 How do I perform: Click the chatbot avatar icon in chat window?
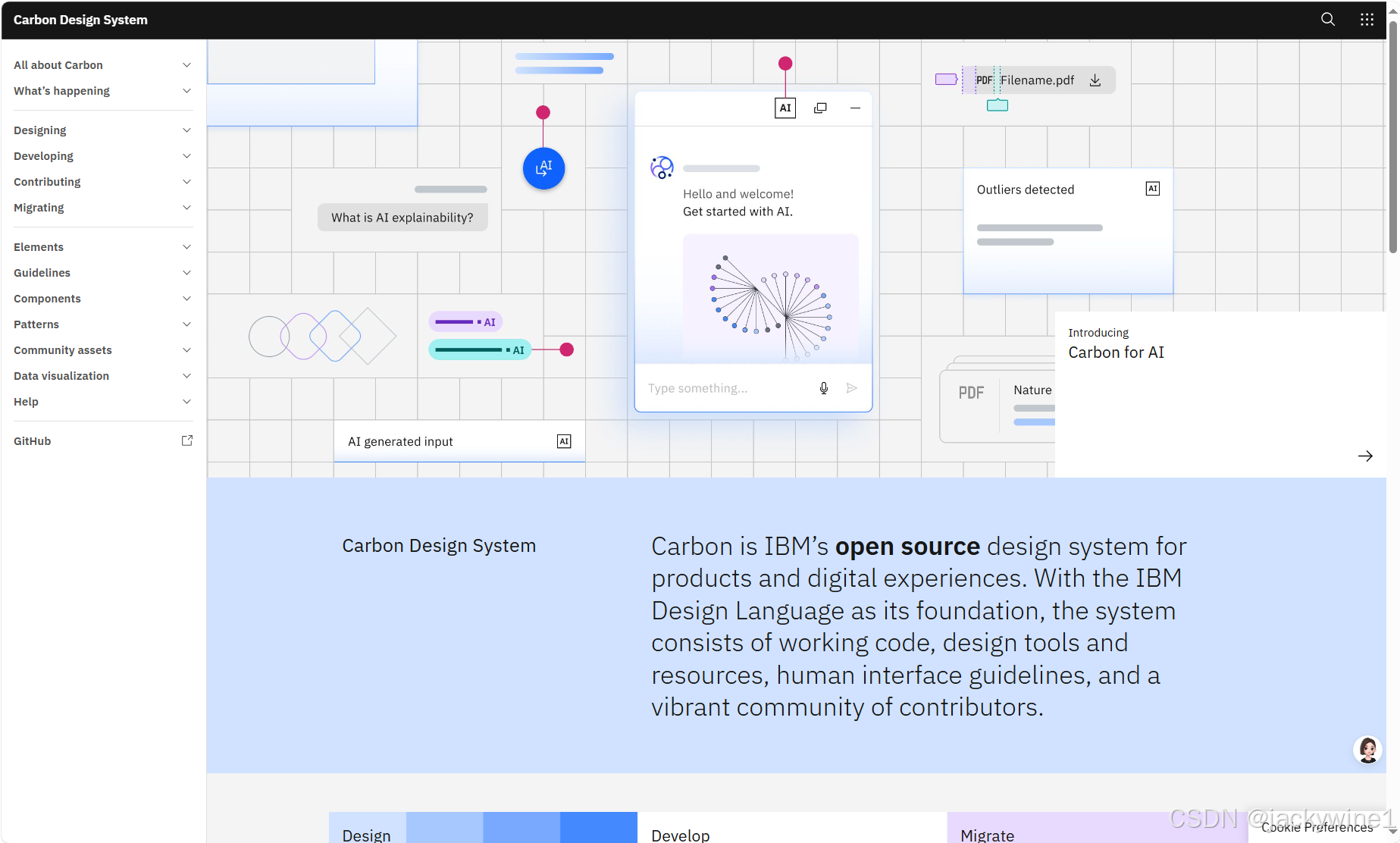click(662, 168)
